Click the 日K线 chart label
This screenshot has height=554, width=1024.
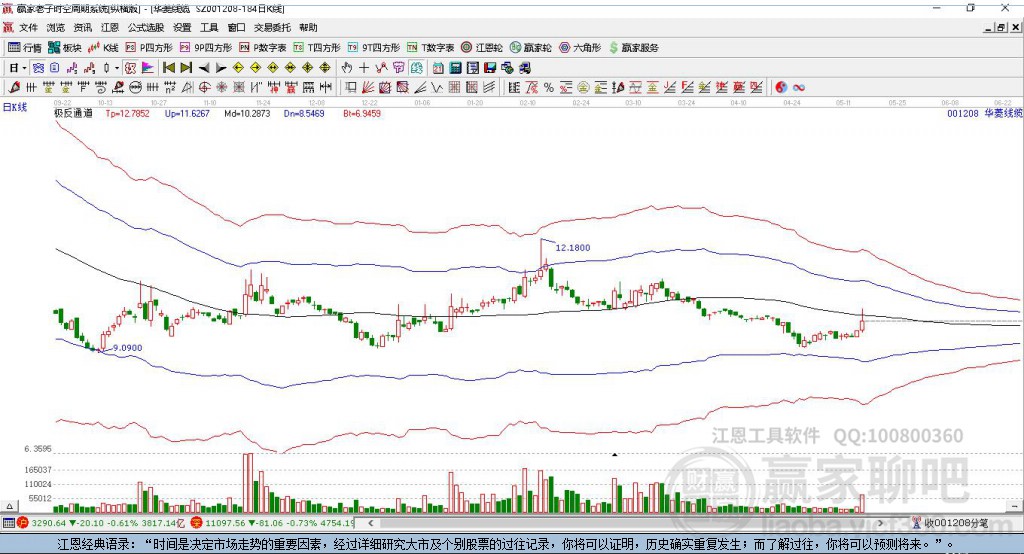point(15,107)
